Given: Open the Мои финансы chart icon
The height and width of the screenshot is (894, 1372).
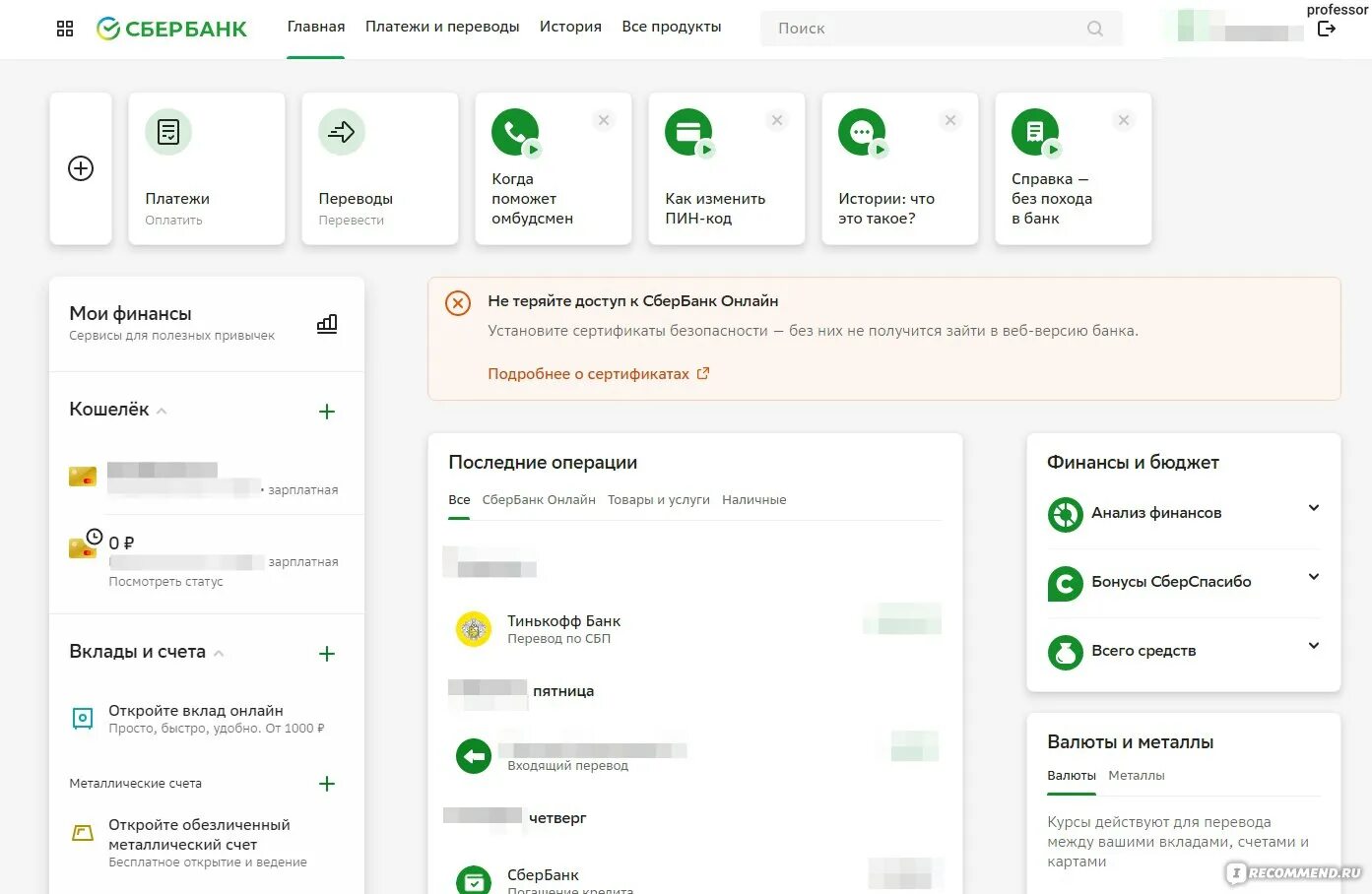Looking at the screenshot, I should 327,324.
